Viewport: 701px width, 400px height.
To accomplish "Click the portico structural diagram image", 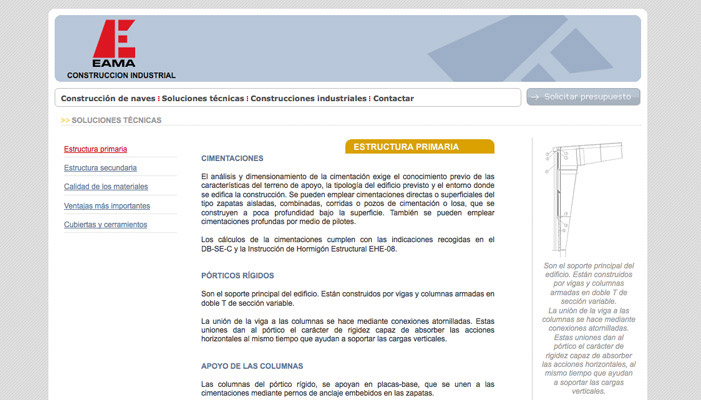I will (x=584, y=198).
